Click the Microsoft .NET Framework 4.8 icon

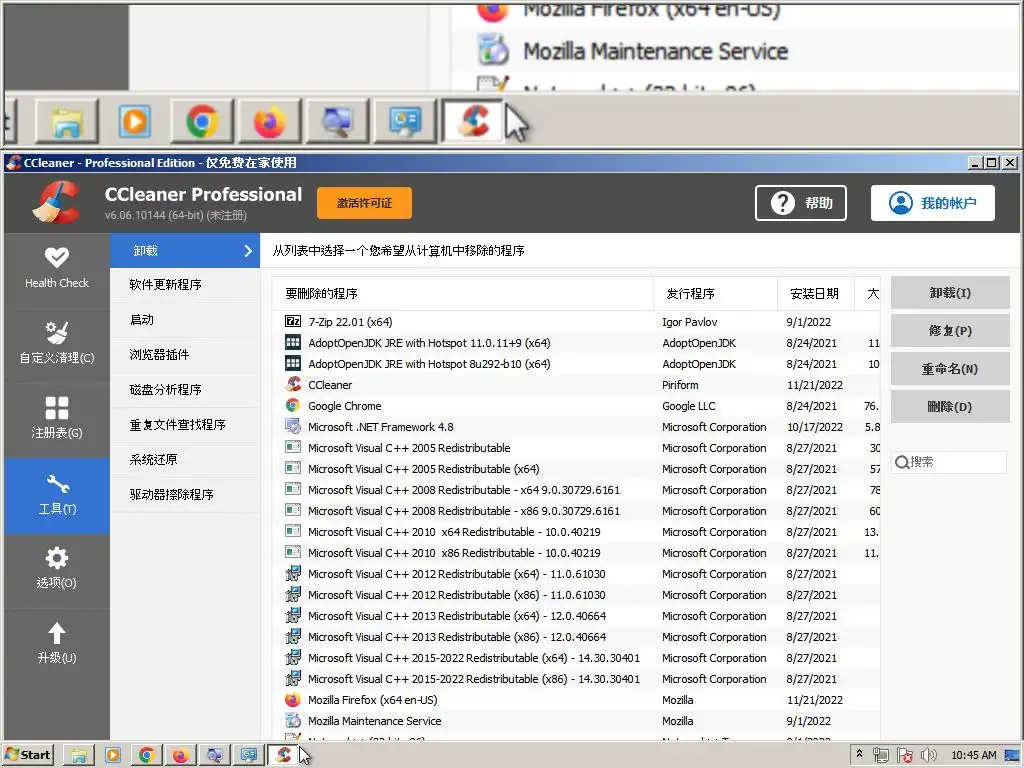293,426
